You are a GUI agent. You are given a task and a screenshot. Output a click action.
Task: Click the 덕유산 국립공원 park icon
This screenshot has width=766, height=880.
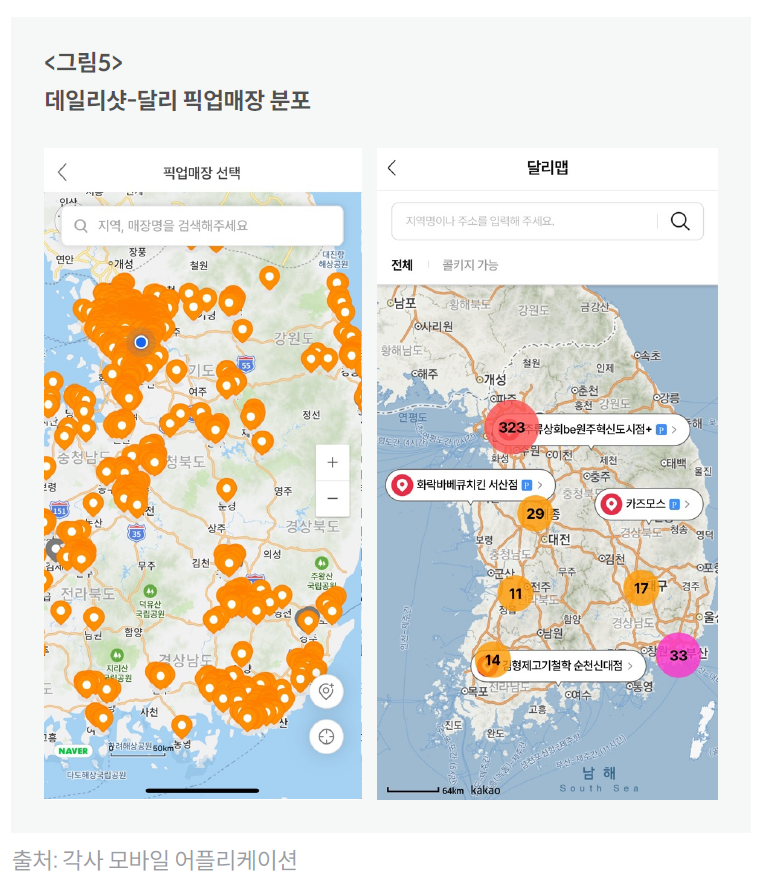[x=150, y=591]
